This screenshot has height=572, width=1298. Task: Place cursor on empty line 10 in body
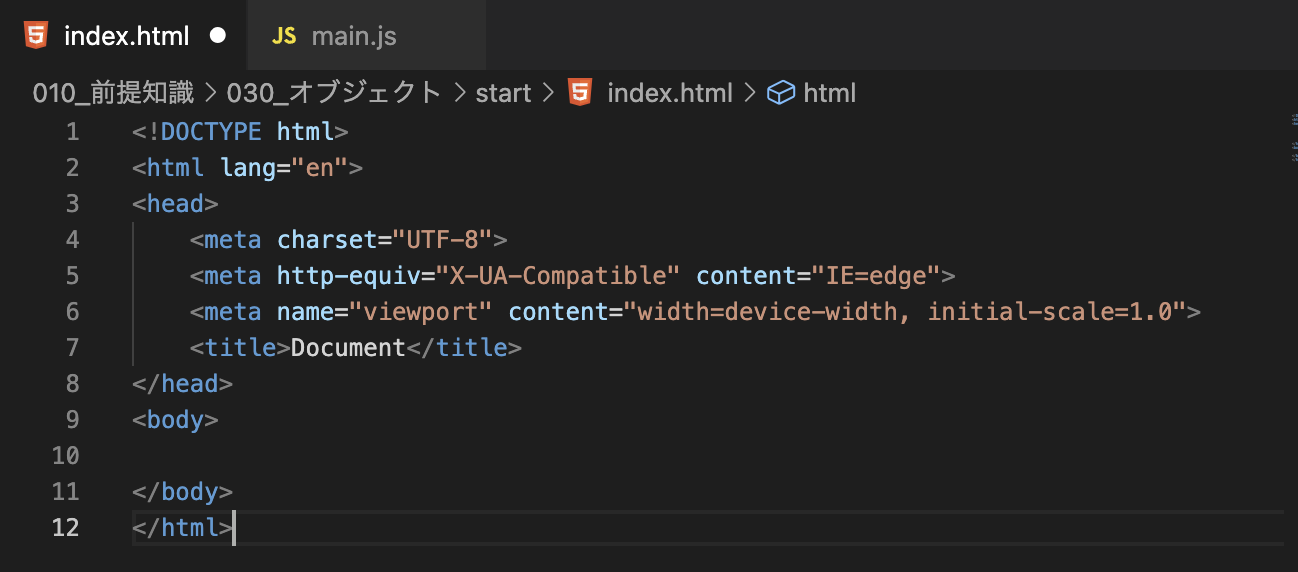tap(700, 456)
